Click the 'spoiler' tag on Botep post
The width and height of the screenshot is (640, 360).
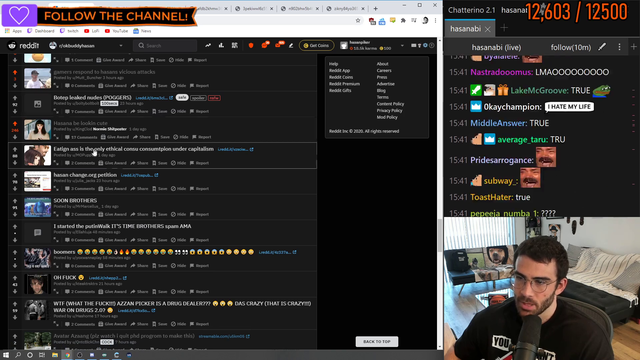tap(198, 98)
